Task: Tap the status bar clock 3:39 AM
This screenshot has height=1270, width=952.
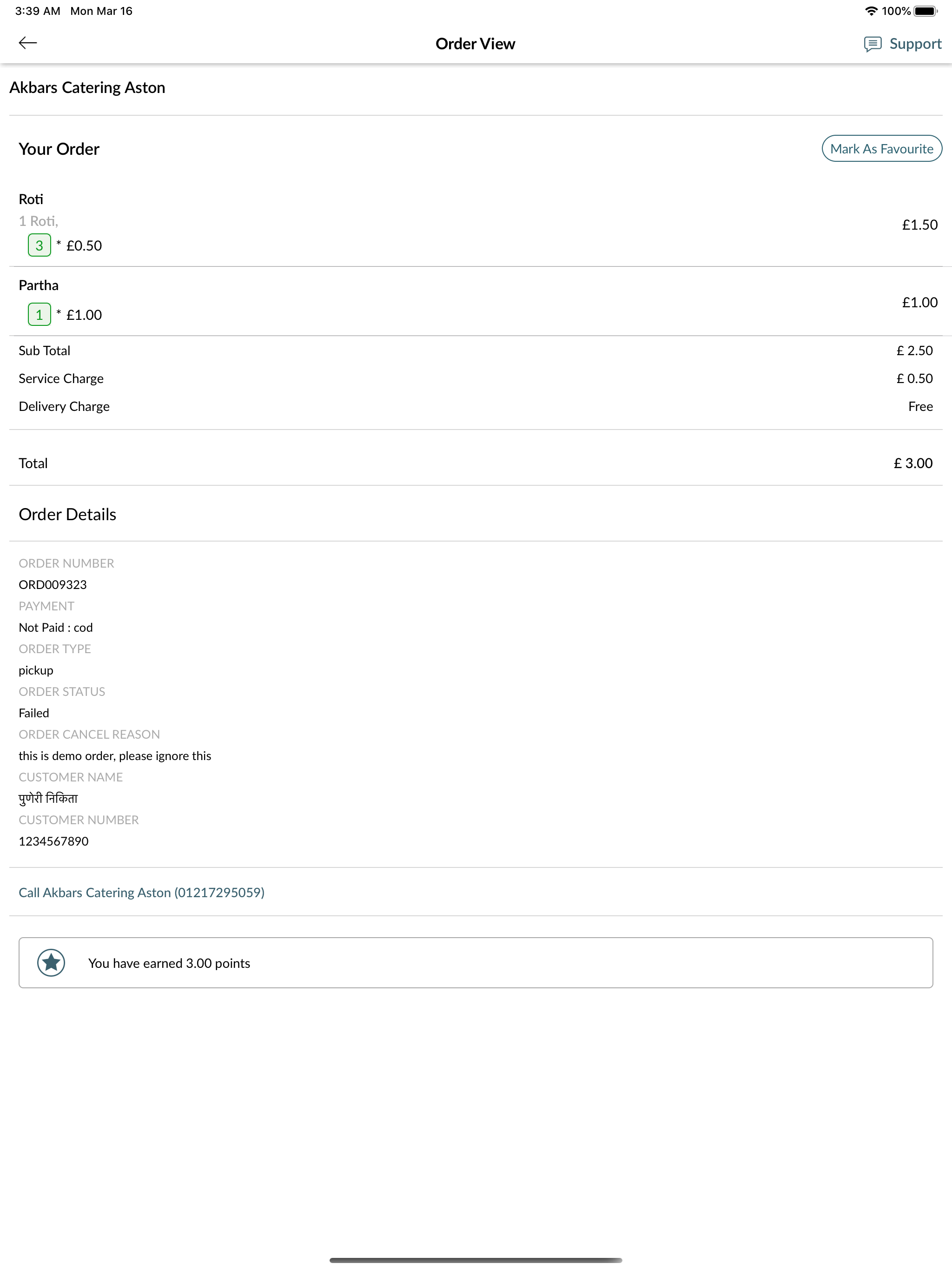Action: pos(37,11)
